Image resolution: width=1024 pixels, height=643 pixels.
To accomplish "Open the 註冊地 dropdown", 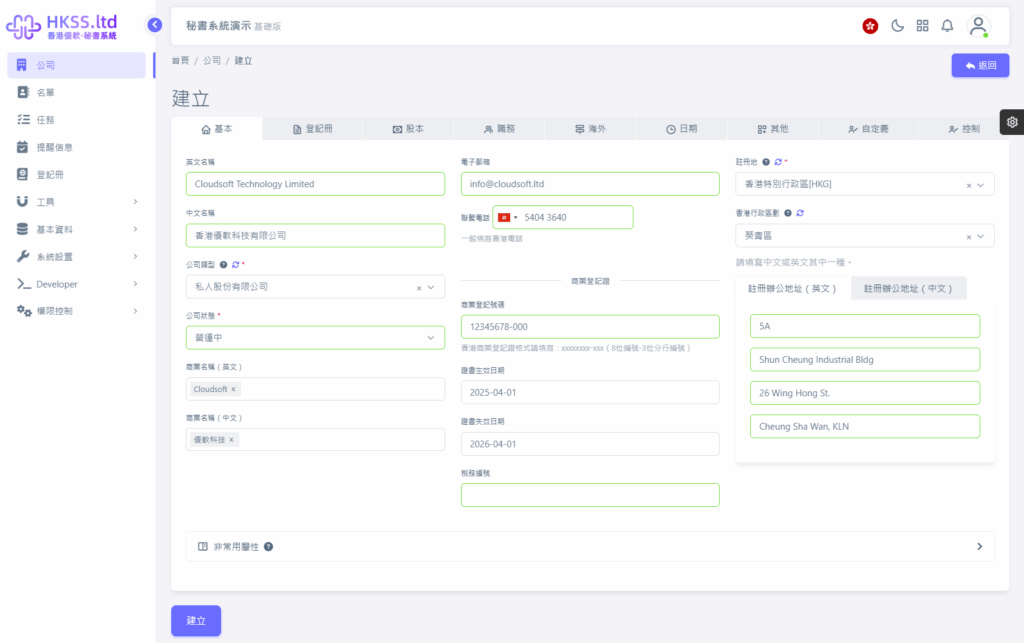I will 865,184.
